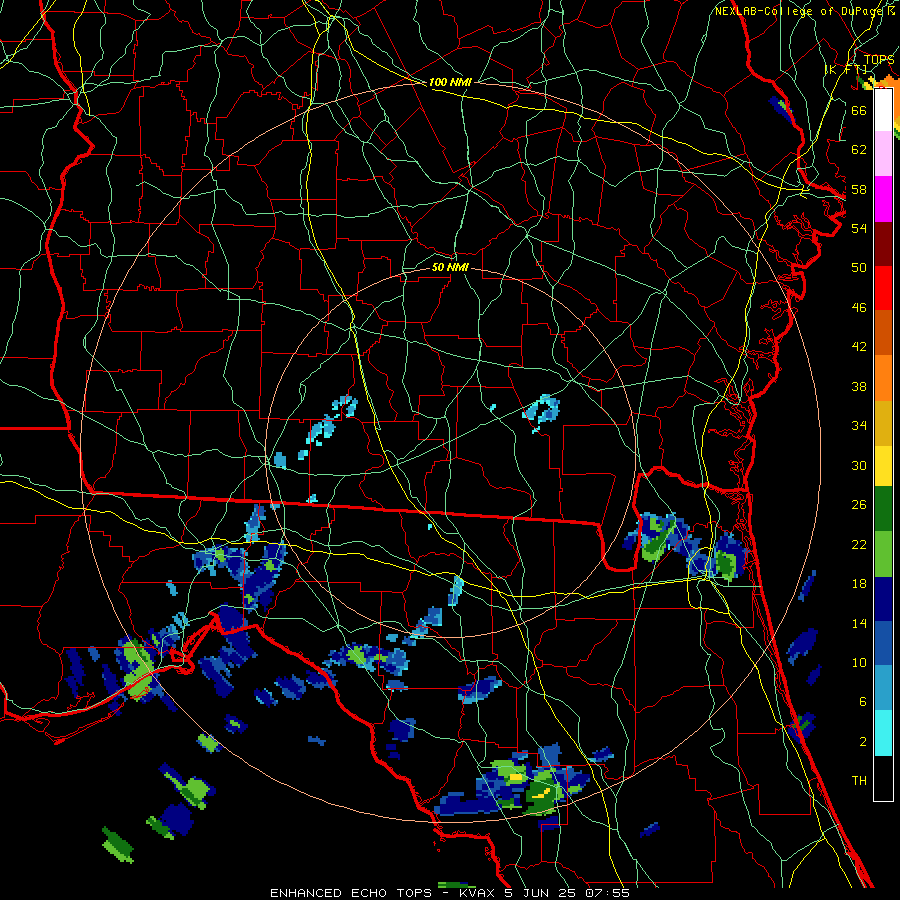This screenshot has height=900, width=900.
Task: Click the dark orange legend band
Action: pyautogui.click(x=883, y=333)
